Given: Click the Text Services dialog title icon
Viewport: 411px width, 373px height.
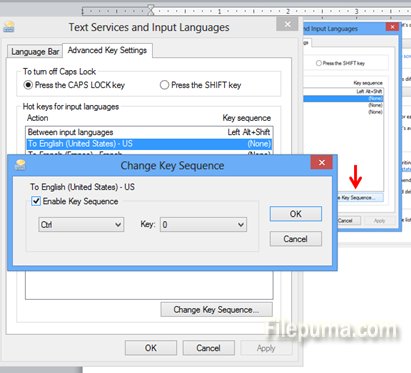Looking at the screenshot, I should pos(9,27).
